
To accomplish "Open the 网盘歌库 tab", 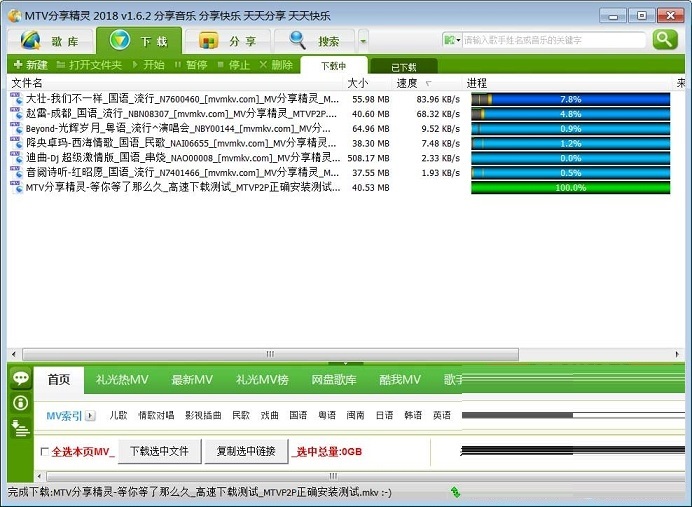I will tap(334, 379).
